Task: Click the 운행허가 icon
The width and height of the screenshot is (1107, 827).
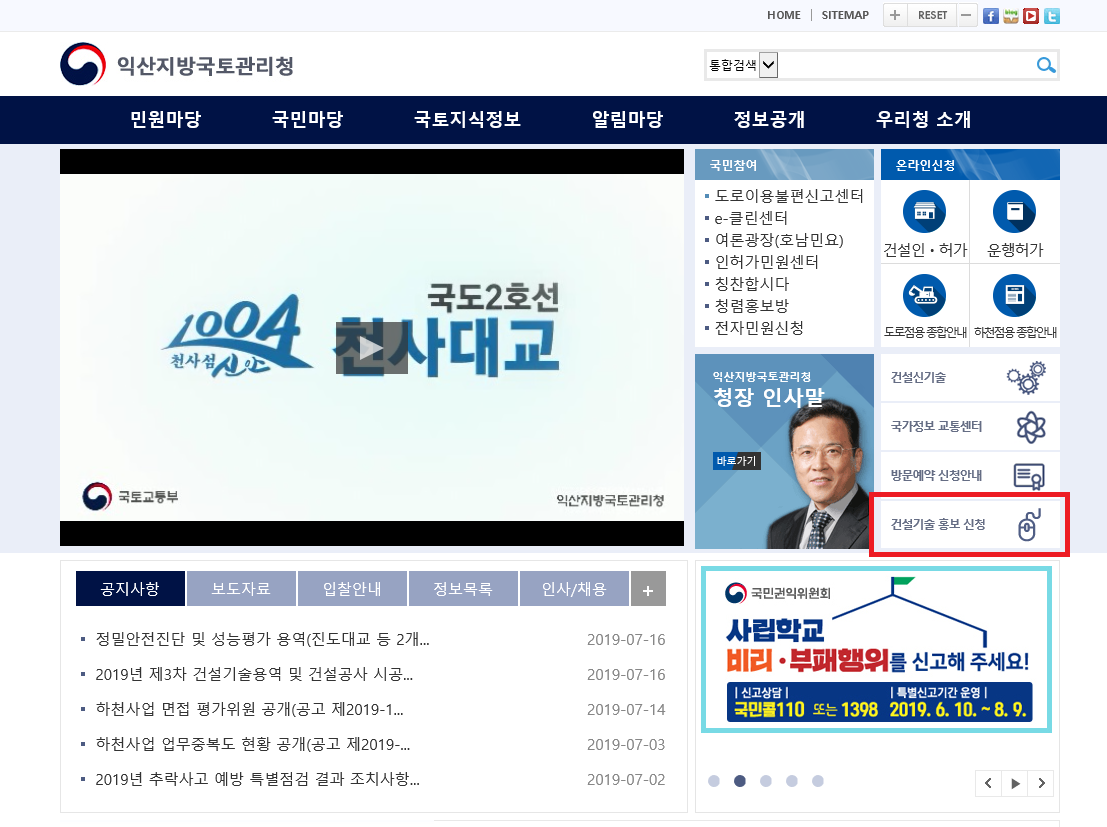Action: point(1014,211)
